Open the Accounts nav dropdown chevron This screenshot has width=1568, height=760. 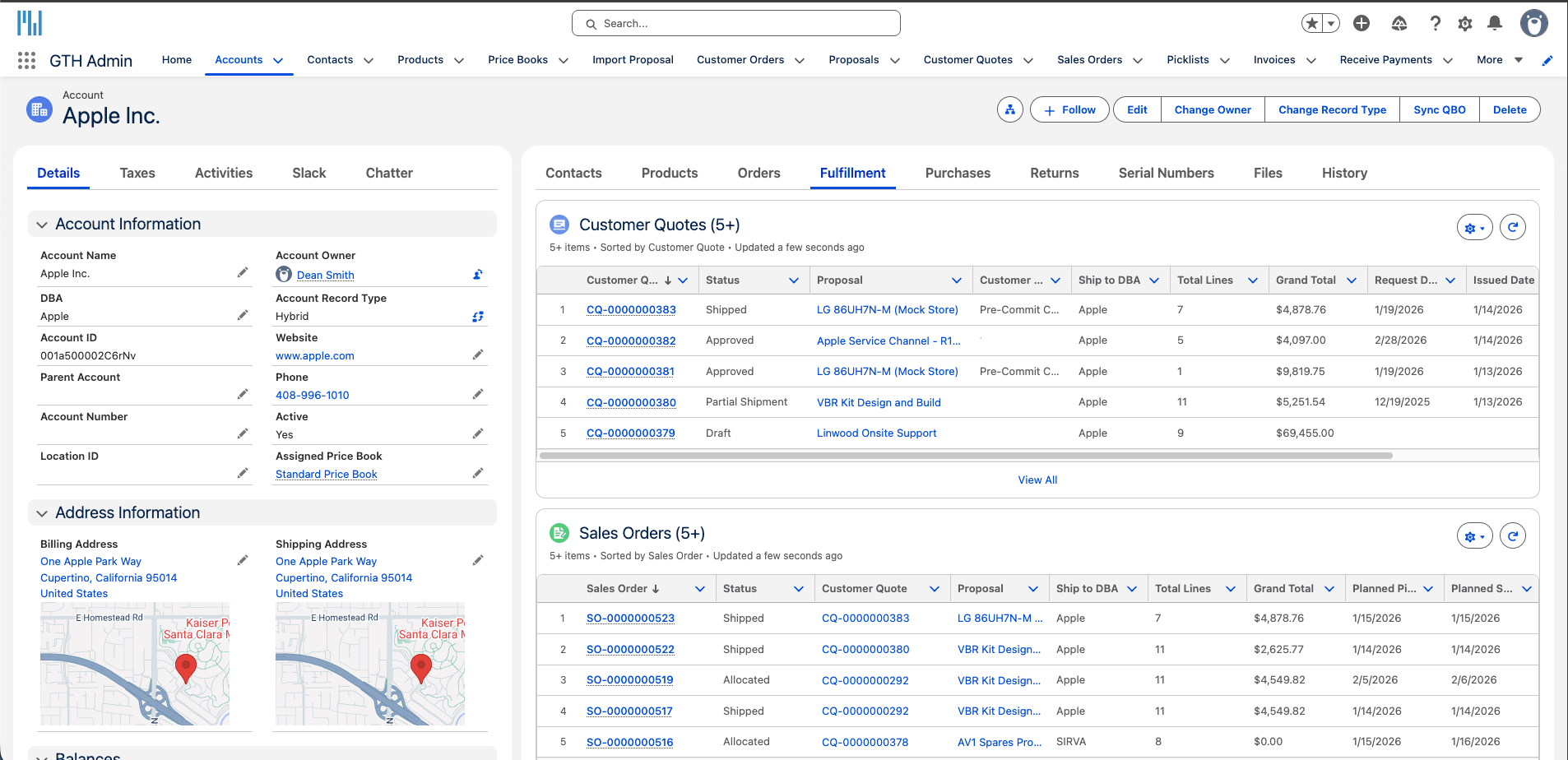click(278, 60)
